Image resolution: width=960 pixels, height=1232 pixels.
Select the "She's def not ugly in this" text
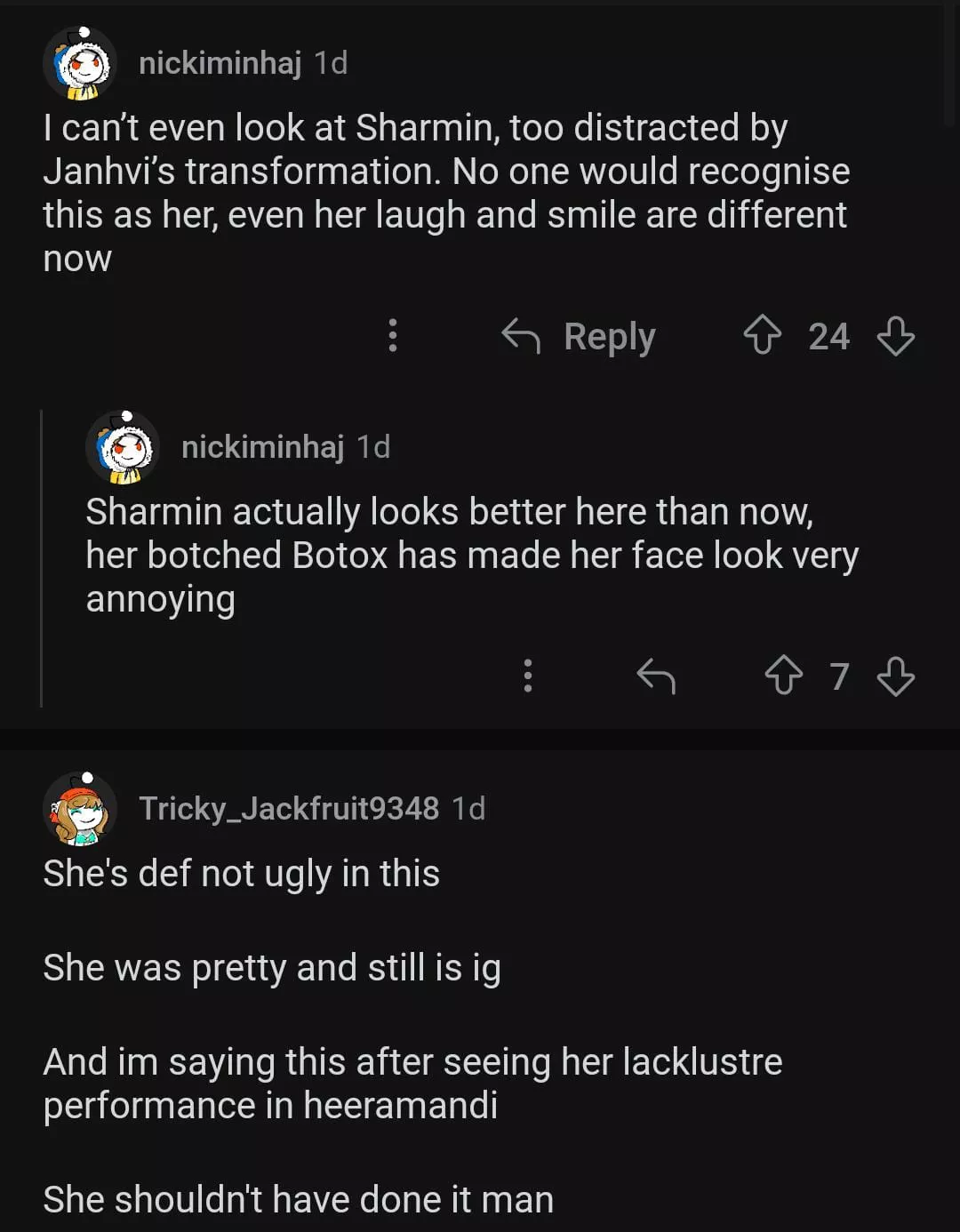[242, 874]
